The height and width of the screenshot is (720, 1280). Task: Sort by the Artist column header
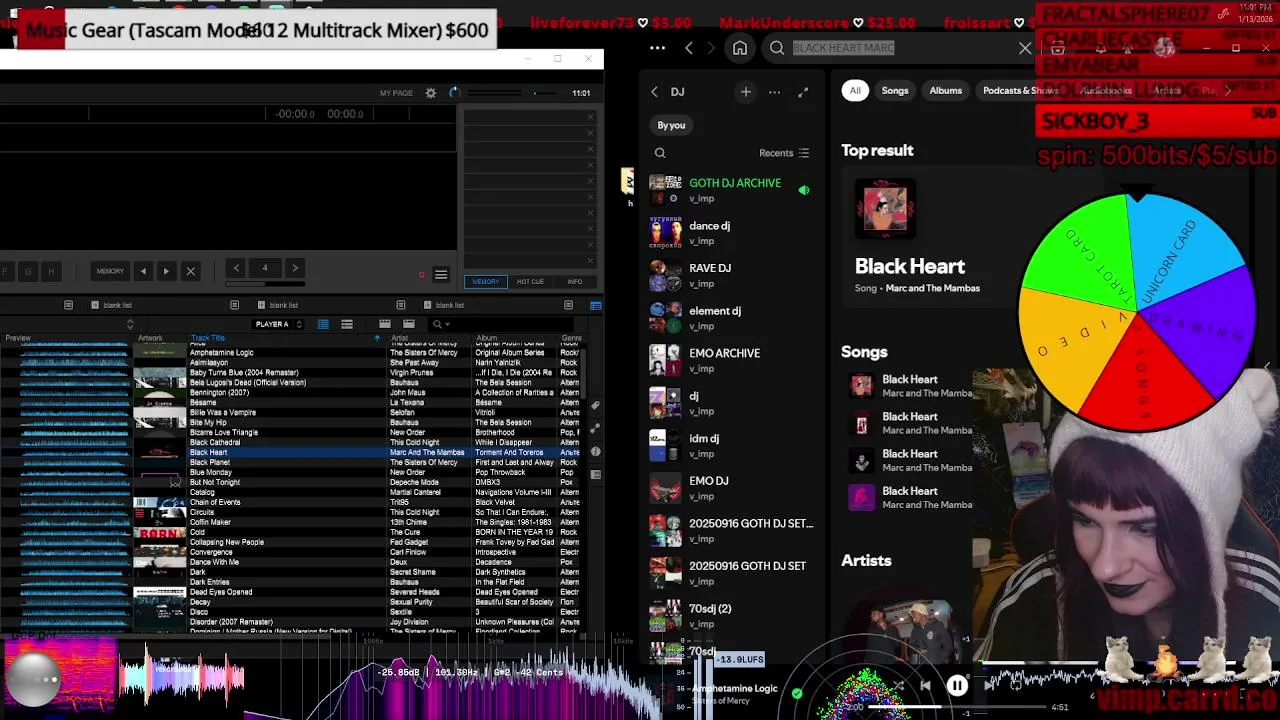coord(400,338)
